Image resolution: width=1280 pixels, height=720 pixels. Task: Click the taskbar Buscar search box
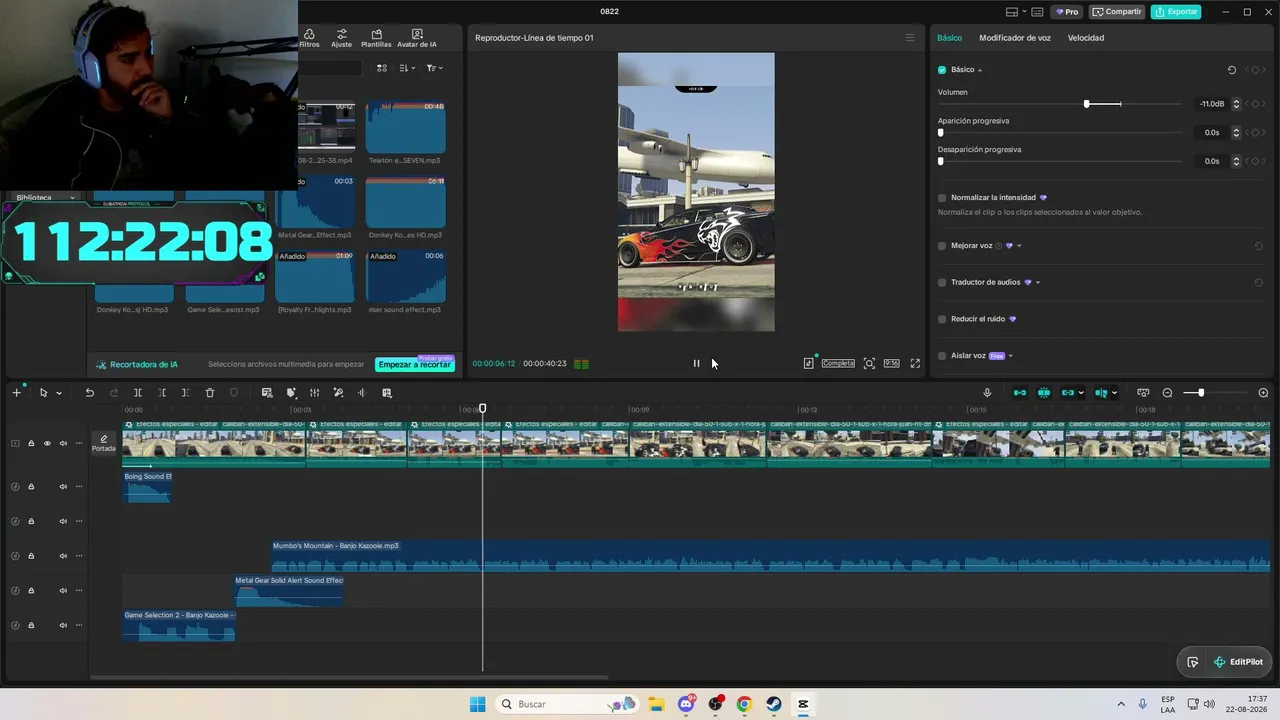click(x=568, y=704)
